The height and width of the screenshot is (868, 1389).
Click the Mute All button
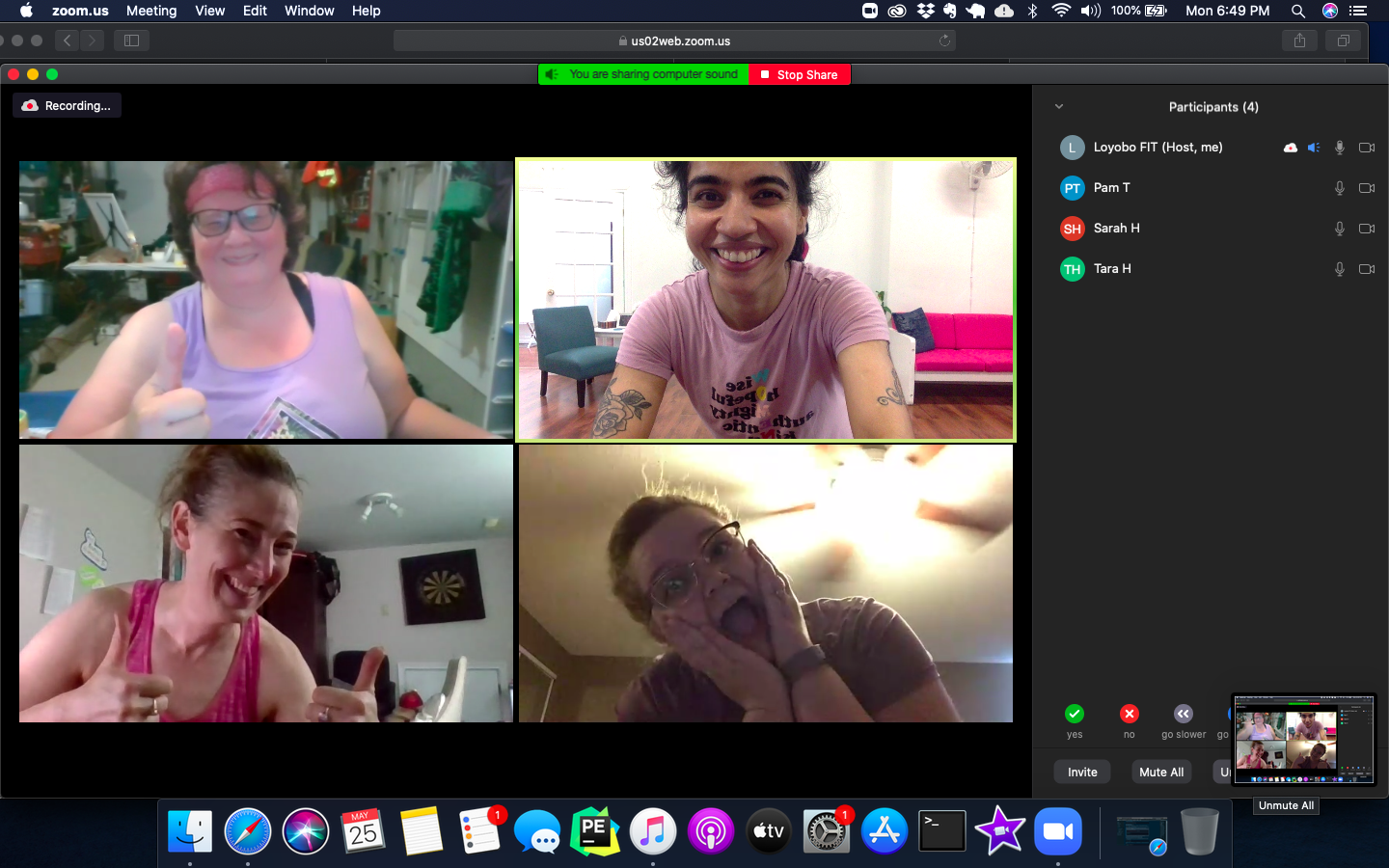[1160, 772]
